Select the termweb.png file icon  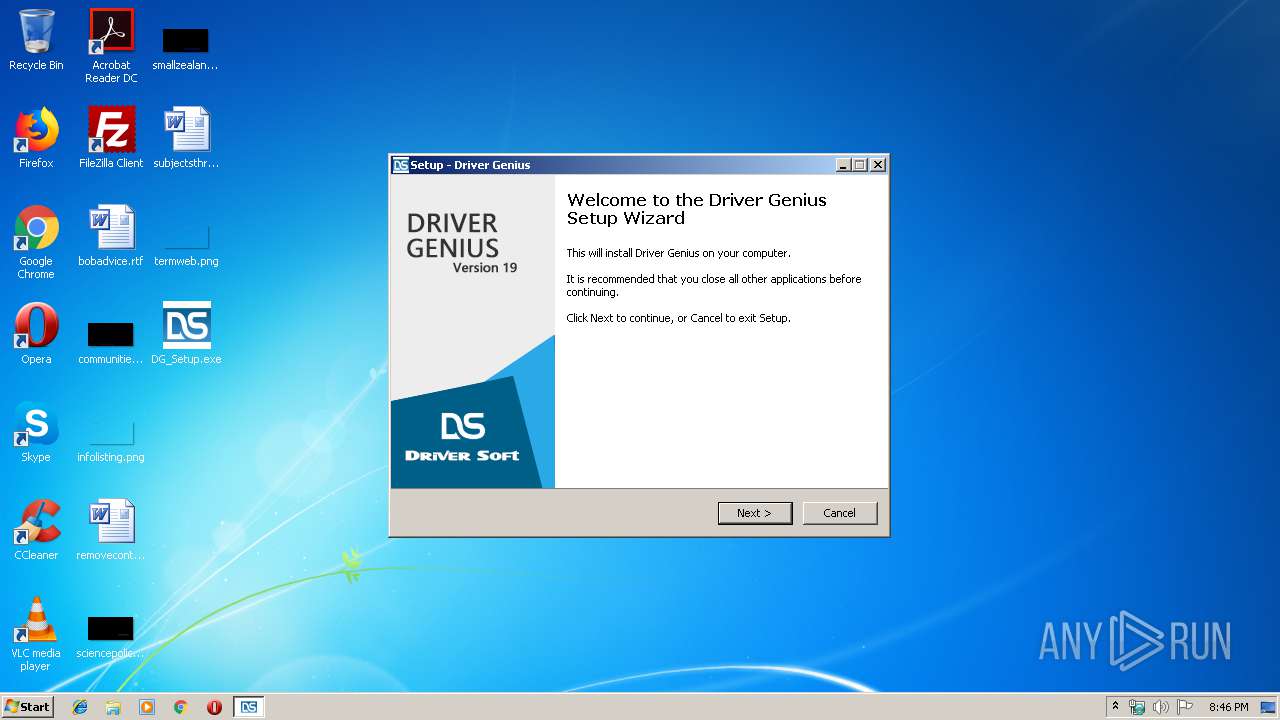tap(186, 245)
